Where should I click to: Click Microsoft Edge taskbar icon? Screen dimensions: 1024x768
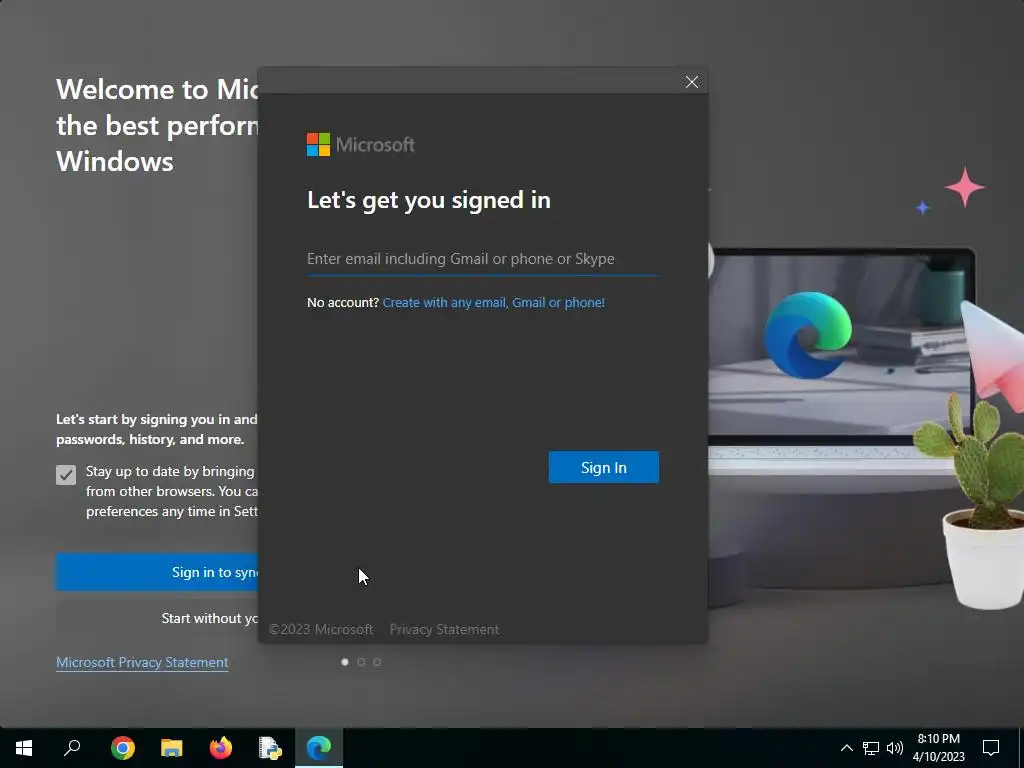[x=319, y=748]
